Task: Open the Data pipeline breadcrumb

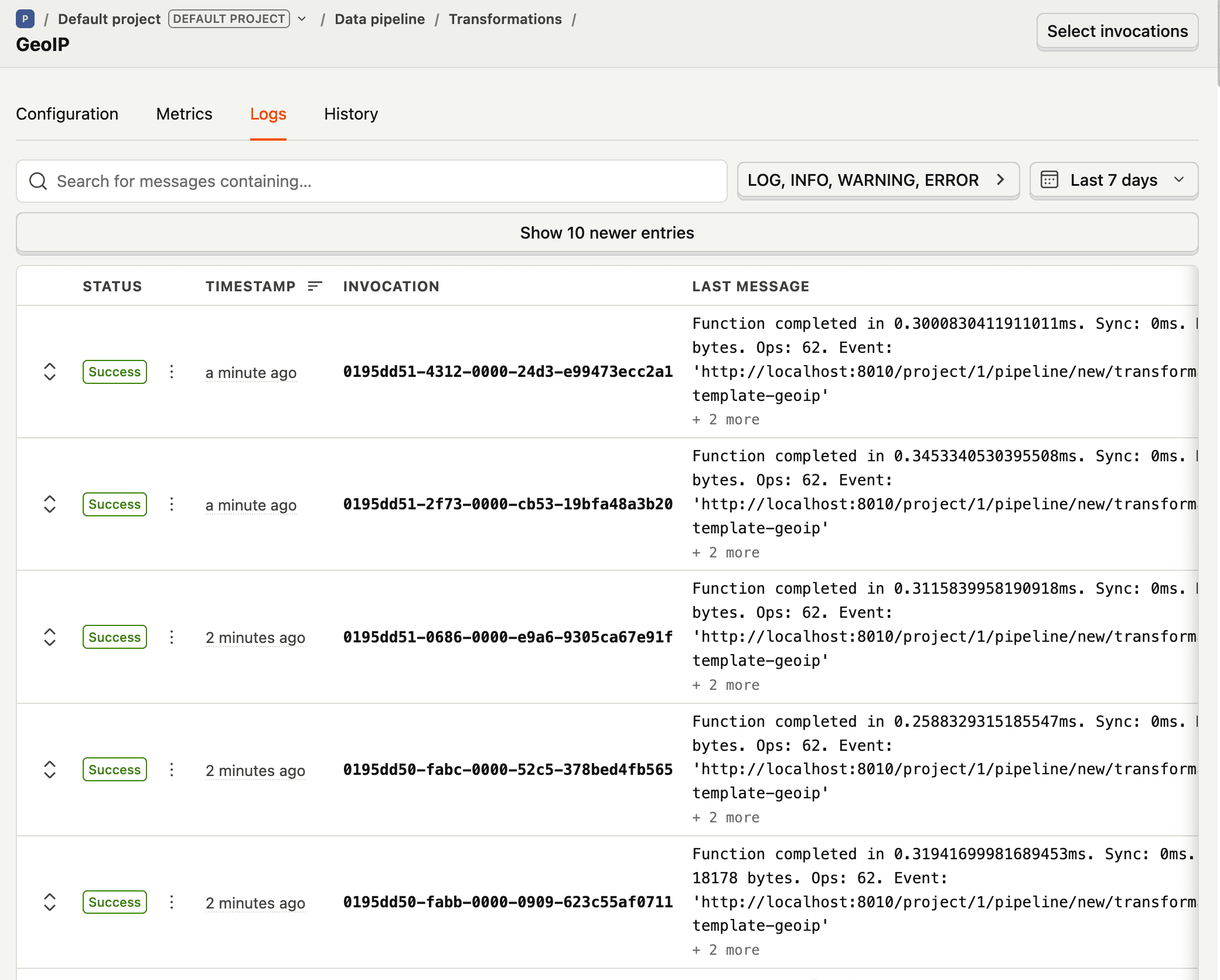Action: click(x=380, y=19)
